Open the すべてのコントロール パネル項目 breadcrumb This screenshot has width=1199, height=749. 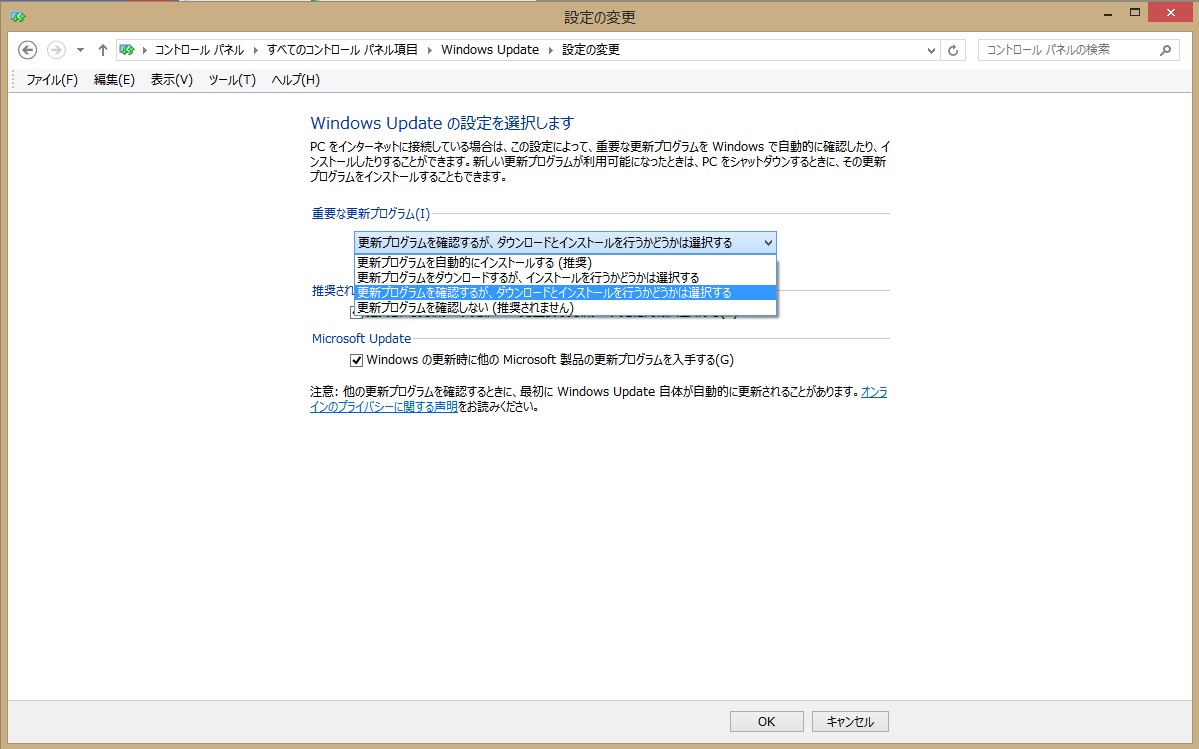[x=343, y=50]
